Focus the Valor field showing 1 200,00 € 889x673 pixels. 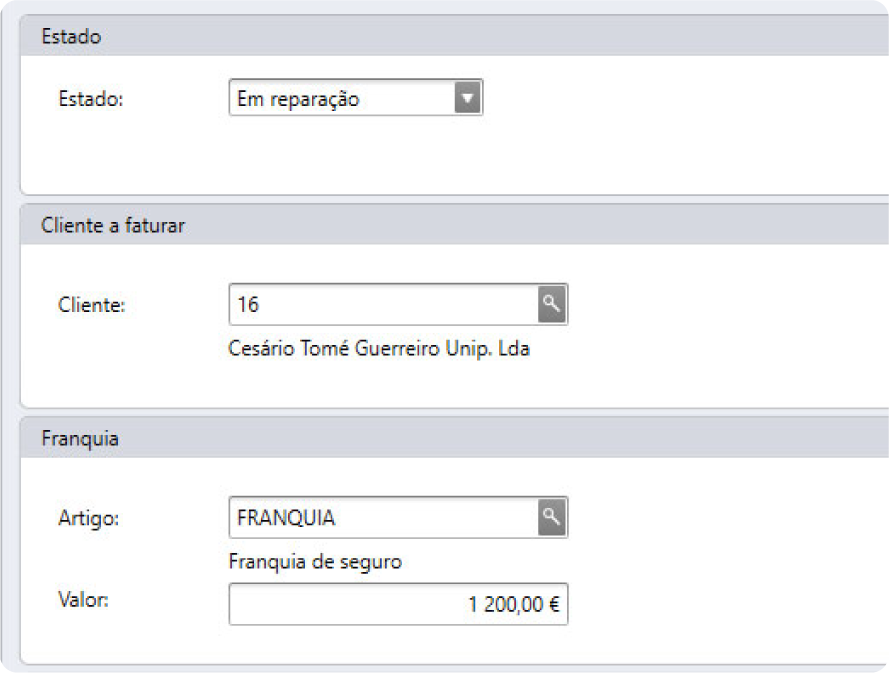[x=398, y=605]
